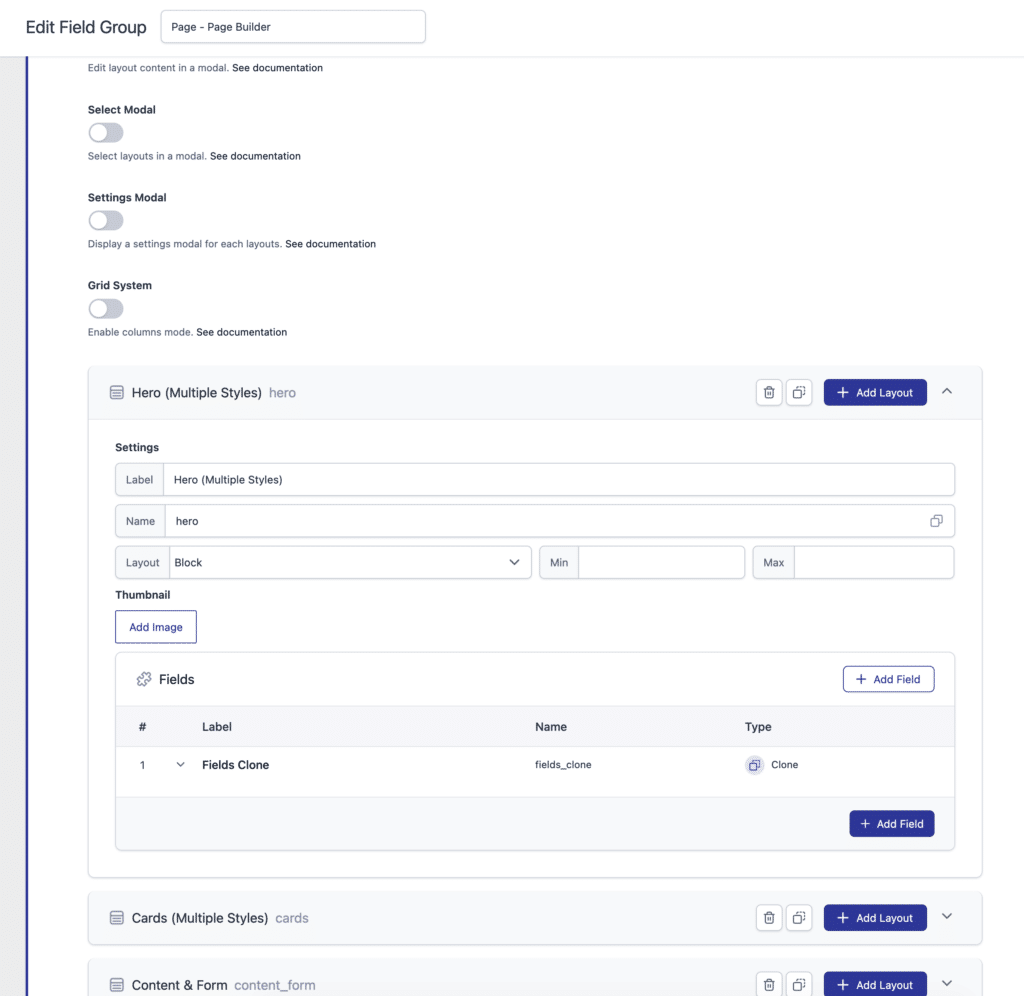Expand the Fields Clone row chevron
Image resolution: width=1024 pixels, height=996 pixels.
click(x=180, y=764)
